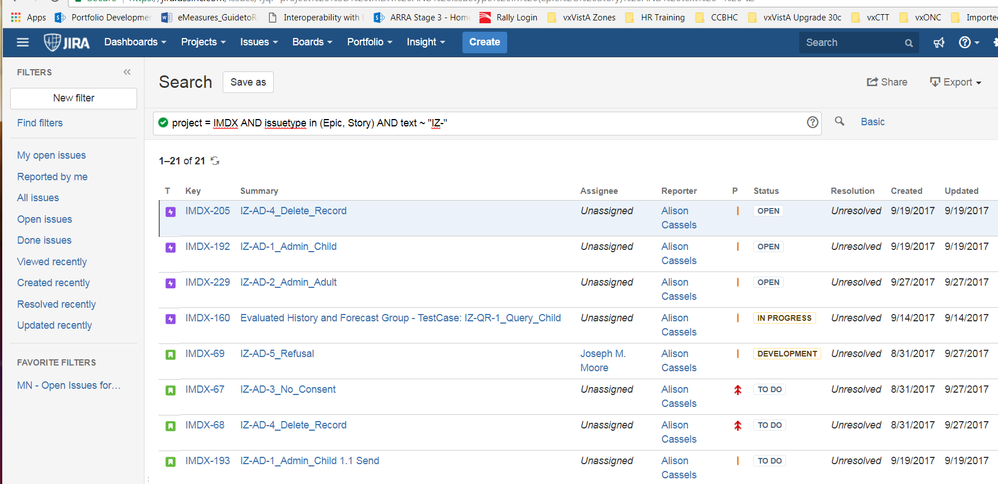The image size is (998, 484).
Task: Select Done issues filter
Action: 44,241
